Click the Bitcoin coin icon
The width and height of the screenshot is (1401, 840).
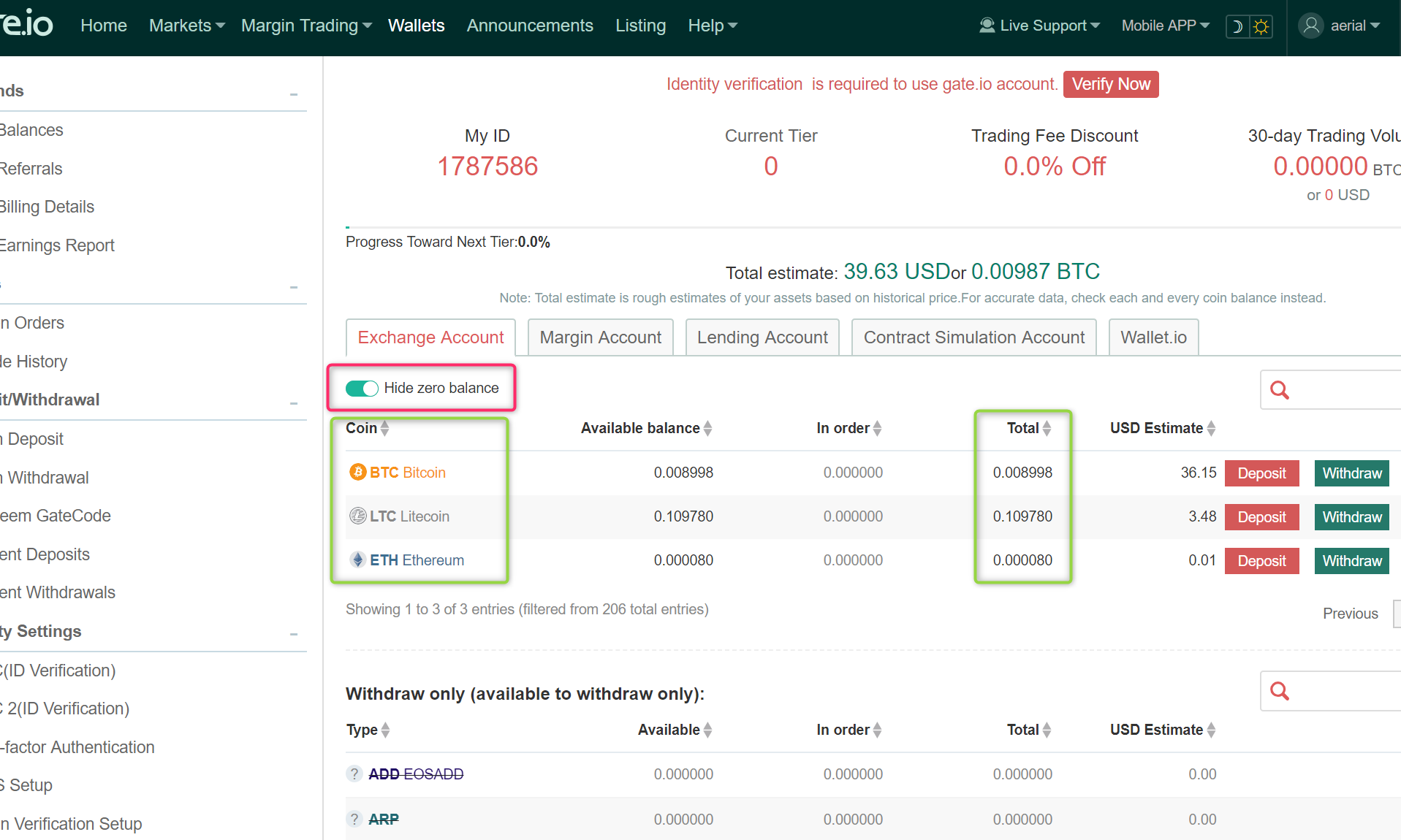coord(357,473)
